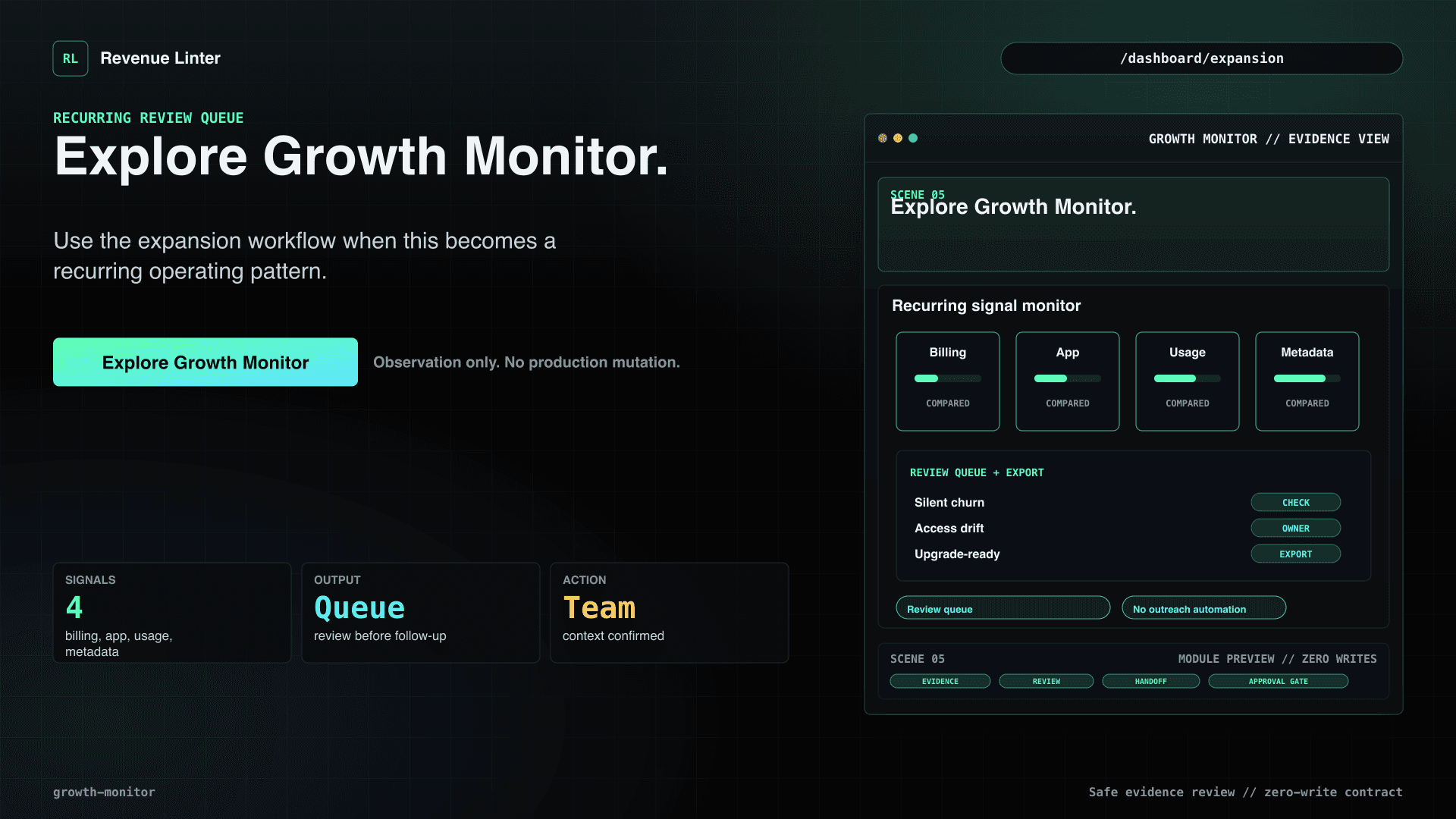This screenshot has height=819, width=1456.
Task: Click COMPARED status under Billing
Action: point(948,403)
